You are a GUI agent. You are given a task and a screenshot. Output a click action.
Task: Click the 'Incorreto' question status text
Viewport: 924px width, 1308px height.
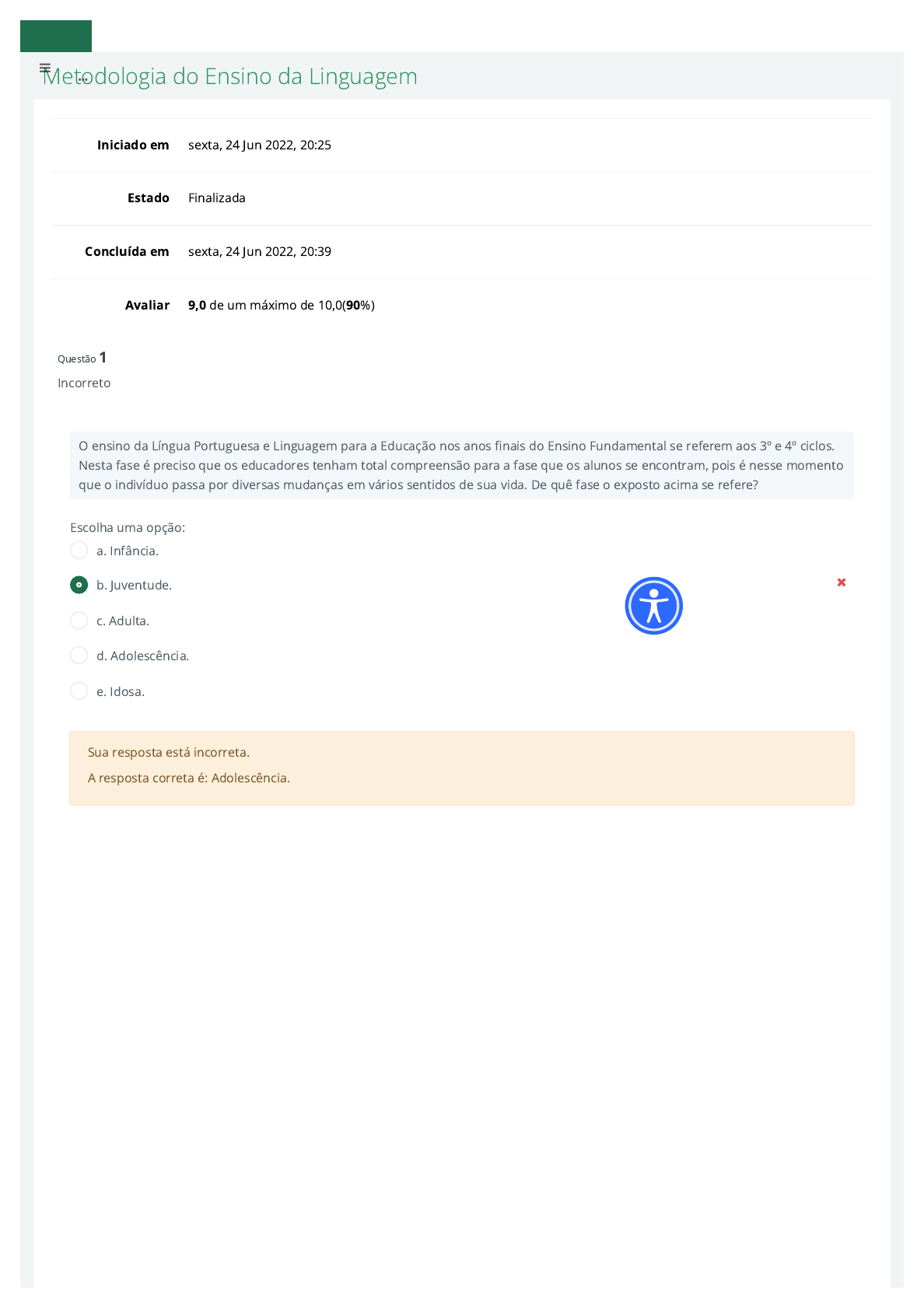(x=84, y=383)
